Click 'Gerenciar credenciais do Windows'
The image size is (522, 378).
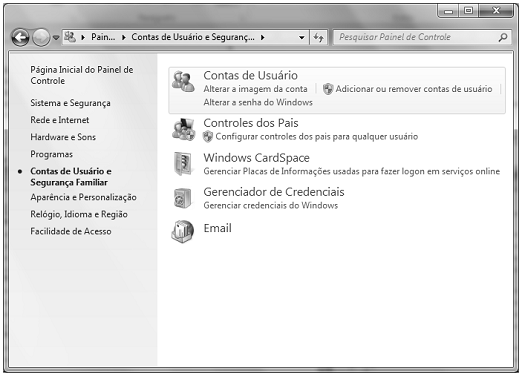271,205
